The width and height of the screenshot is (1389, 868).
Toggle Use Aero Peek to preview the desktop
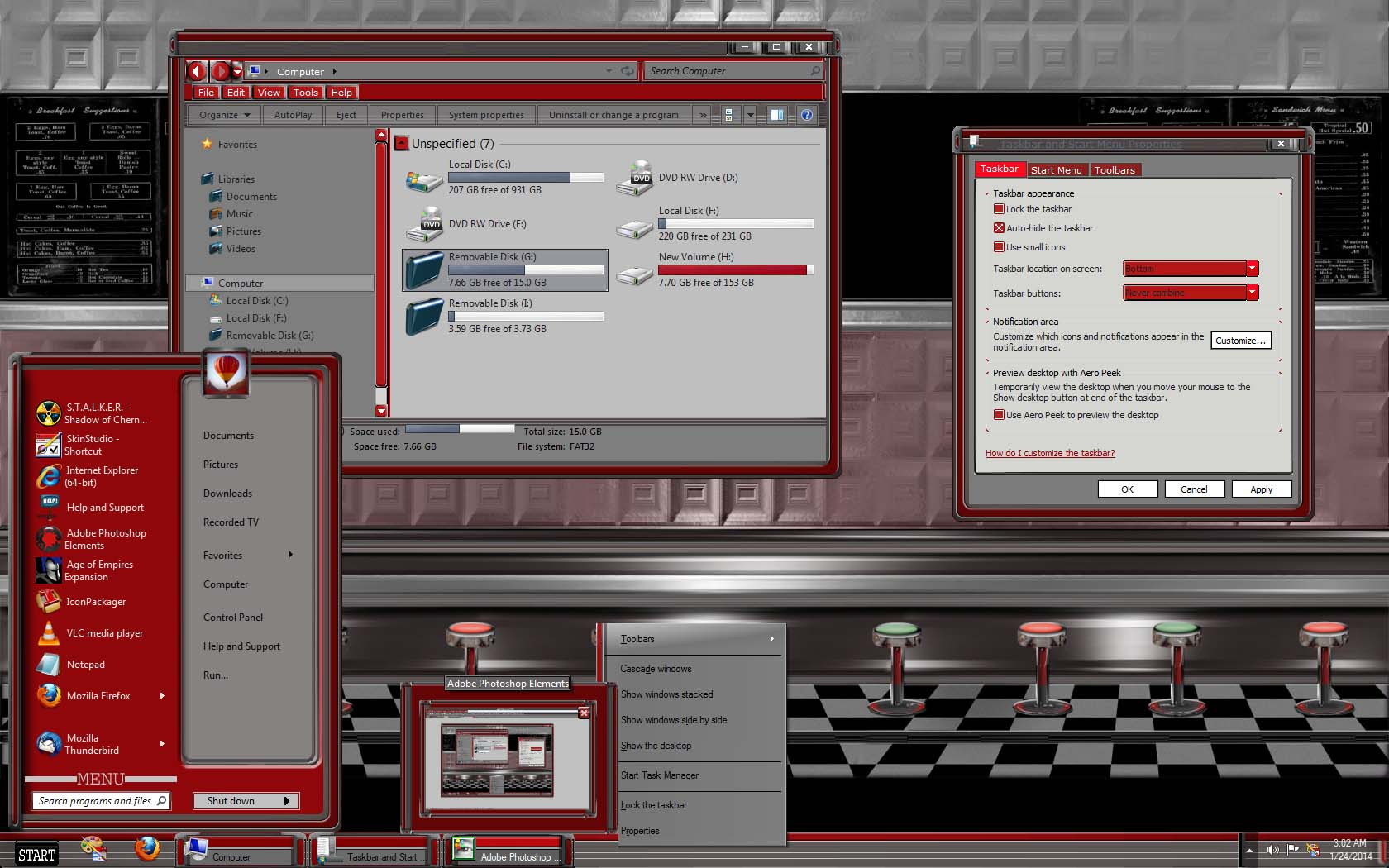[999, 415]
